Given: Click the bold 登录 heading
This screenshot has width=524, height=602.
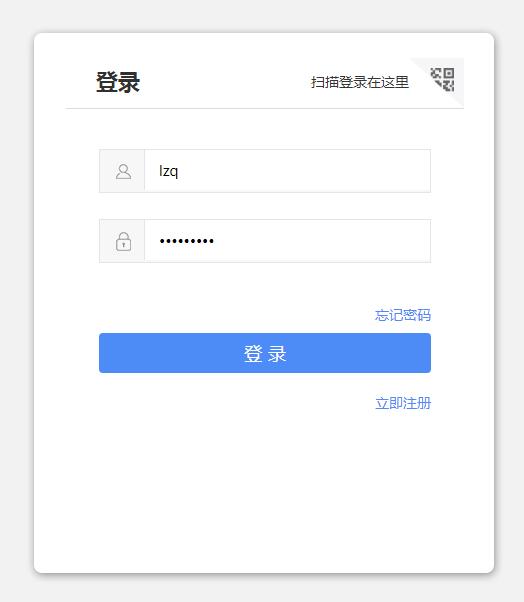Looking at the screenshot, I should 118,82.
